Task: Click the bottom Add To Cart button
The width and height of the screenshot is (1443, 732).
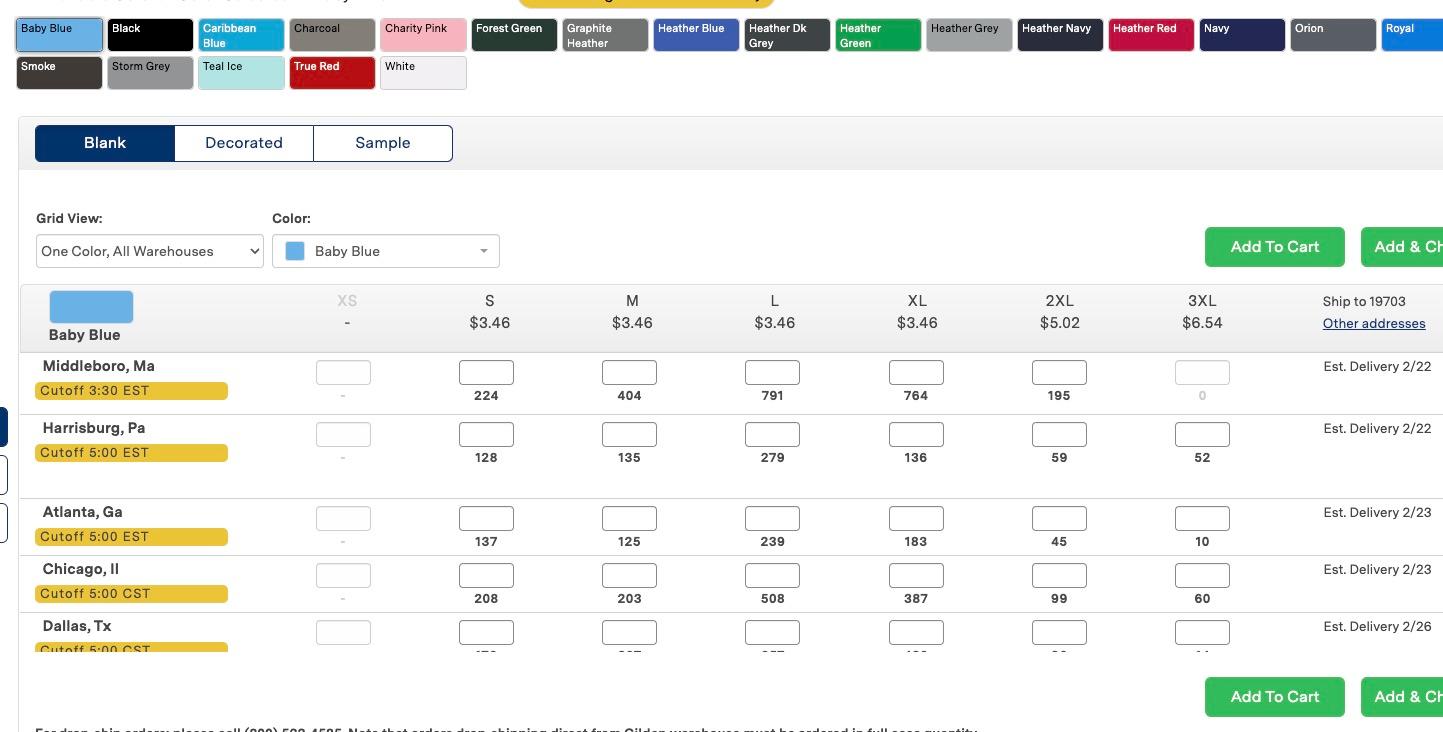Action: pyautogui.click(x=1274, y=697)
